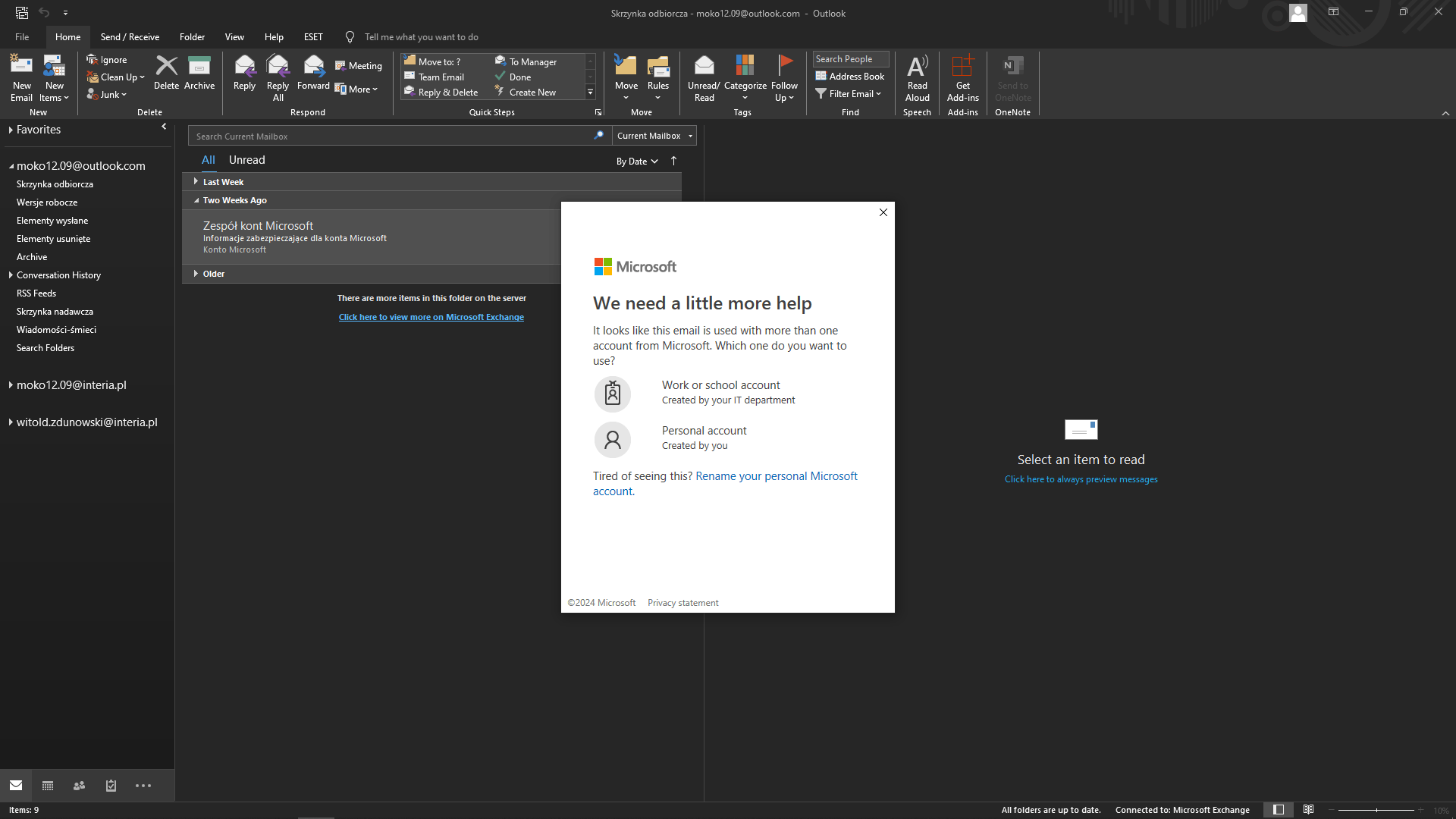Switch to Calendar view icon in navigation bar

(48, 786)
